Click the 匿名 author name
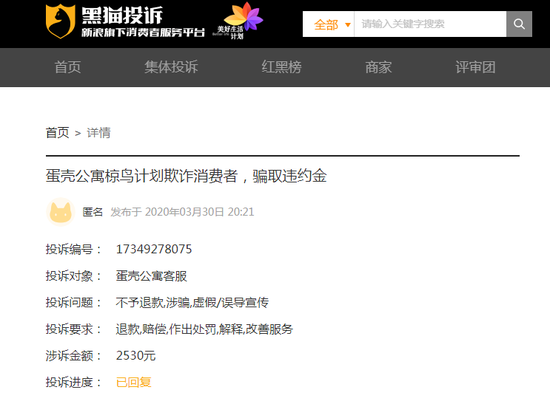This screenshot has height=404, width=550. [93, 212]
